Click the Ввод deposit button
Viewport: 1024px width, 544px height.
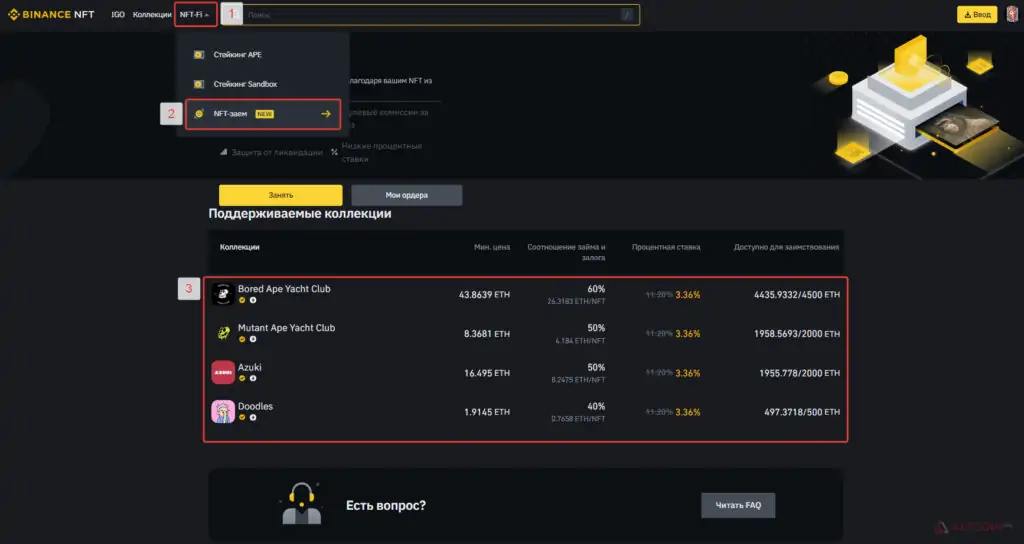(x=977, y=14)
